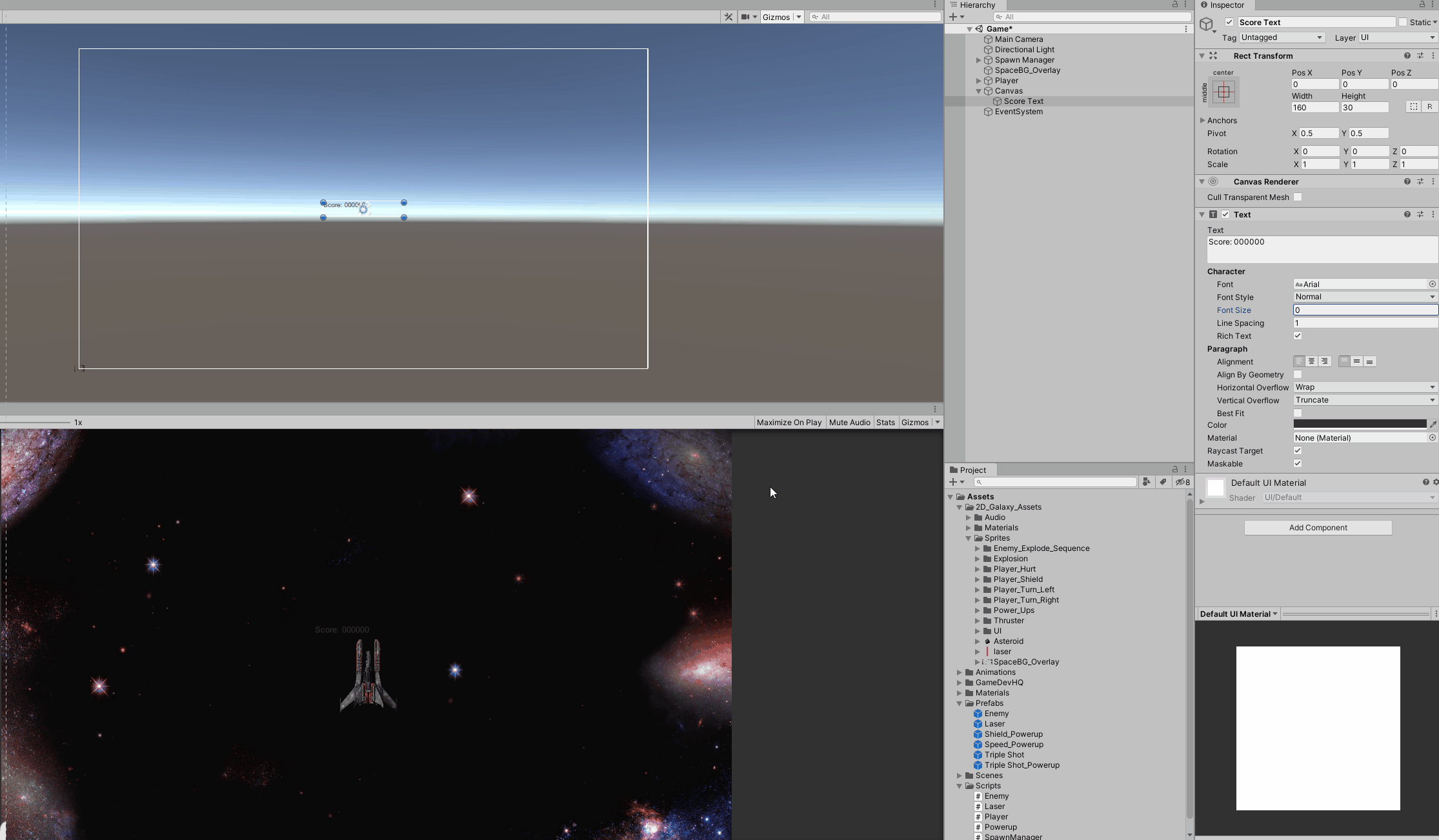This screenshot has width=1439, height=840.
Task: Click the anchor preset center-middle icon
Action: [1223, 92]
